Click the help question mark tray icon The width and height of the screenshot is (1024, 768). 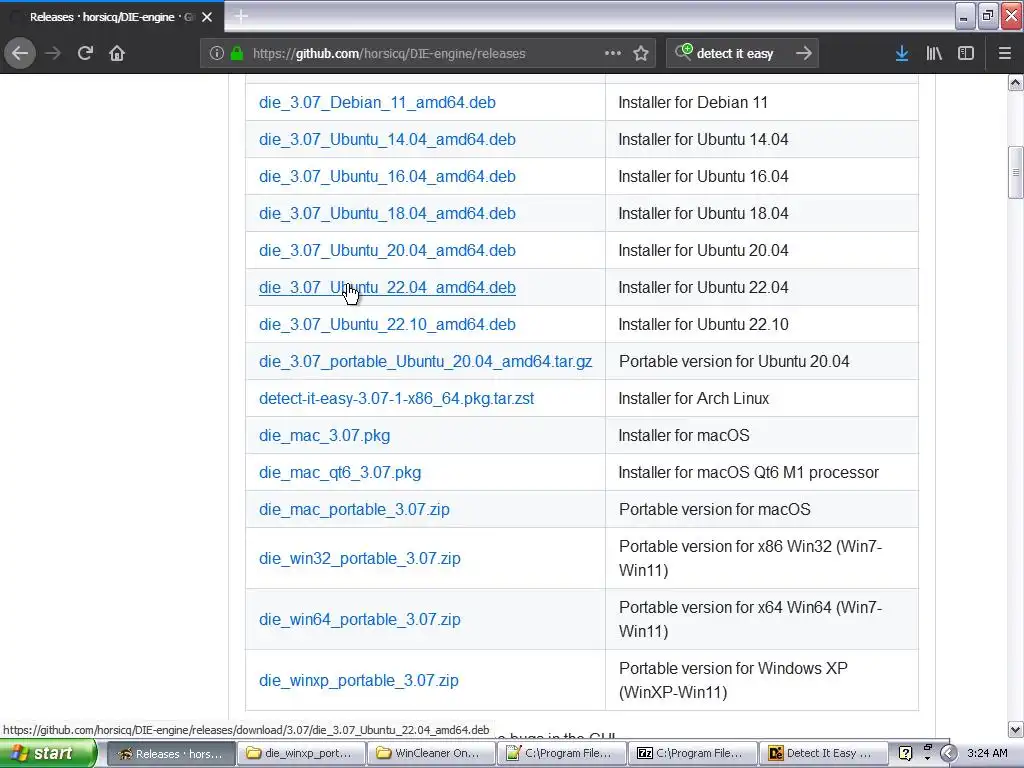tap(905, 754)
